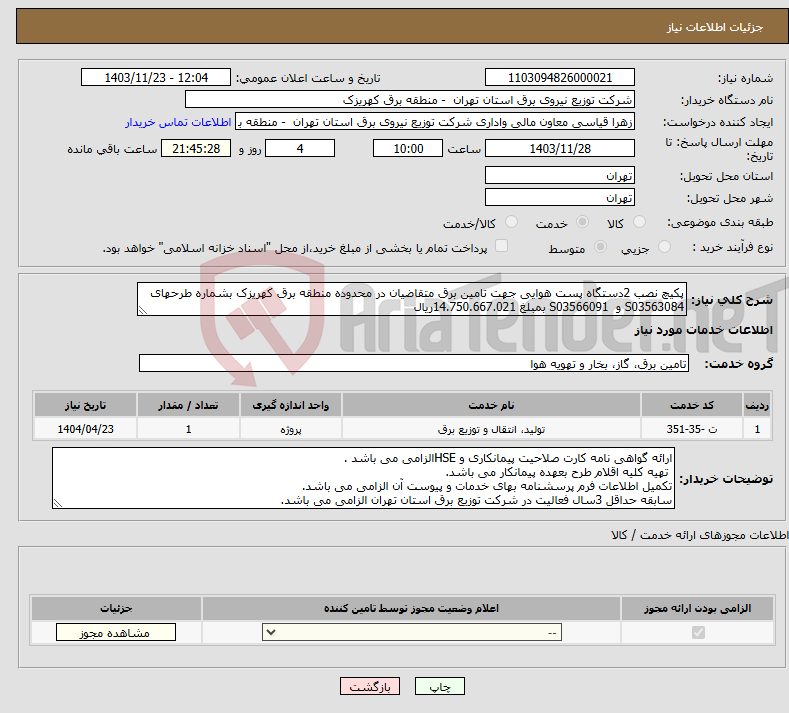The height and width of the screenshot is (713, 789).
Task: Click the جزئیات اطلاعات نیاز page title
Action: pyautogui.click(x=715, y=27)
